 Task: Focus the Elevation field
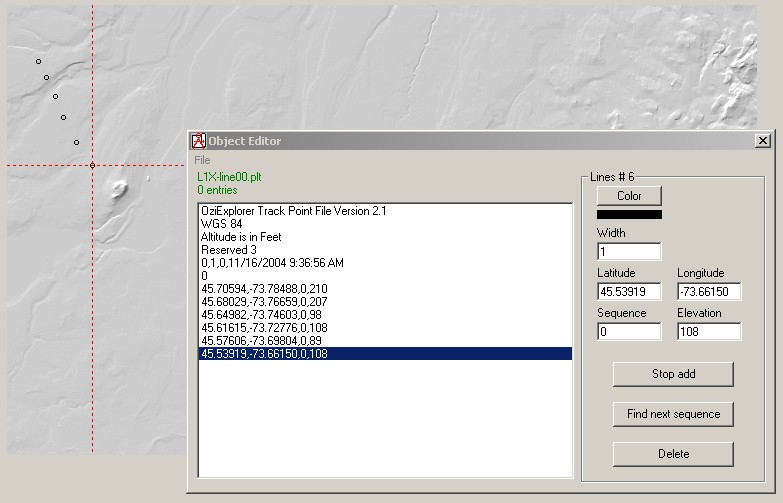pyautogui.click(x=708, y=332)
